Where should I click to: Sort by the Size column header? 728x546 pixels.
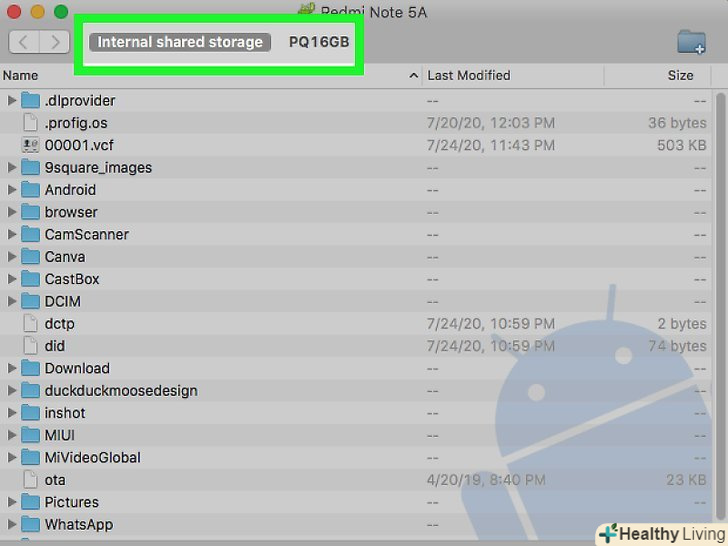pyautogui.click(x=657, y=76)
